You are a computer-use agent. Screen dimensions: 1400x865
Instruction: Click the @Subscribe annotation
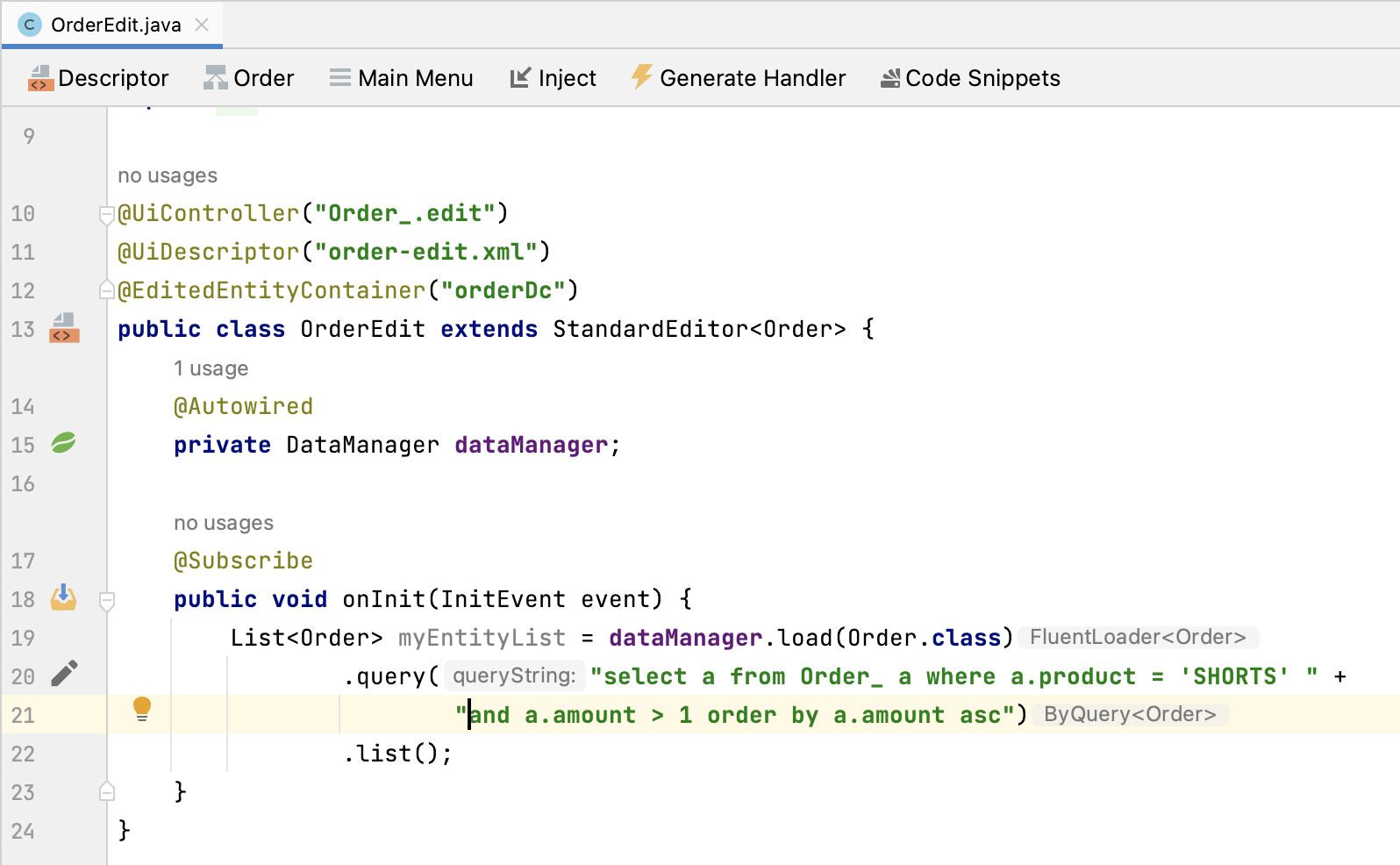243,561
